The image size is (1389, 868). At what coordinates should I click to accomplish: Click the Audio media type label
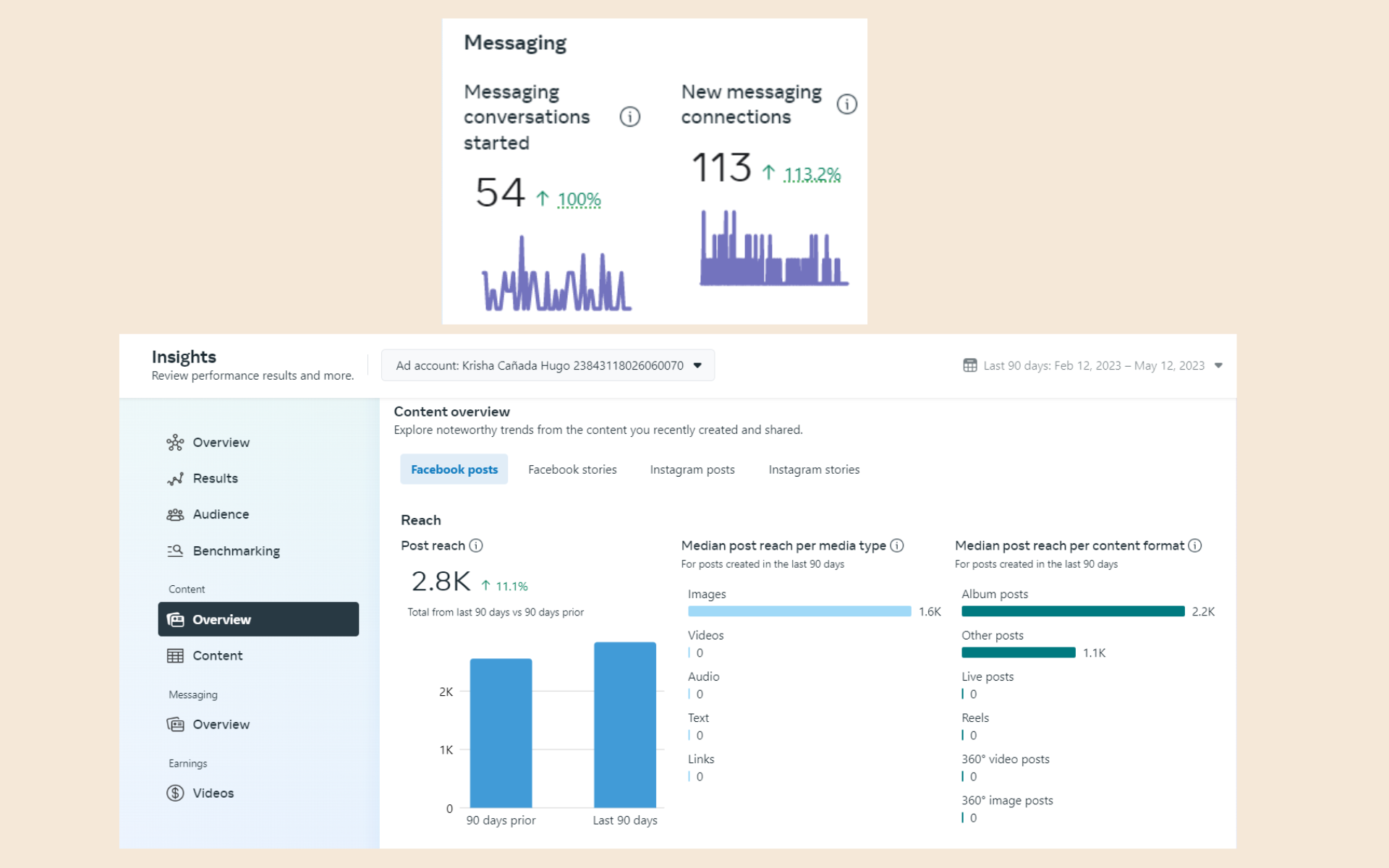(703, 676)
